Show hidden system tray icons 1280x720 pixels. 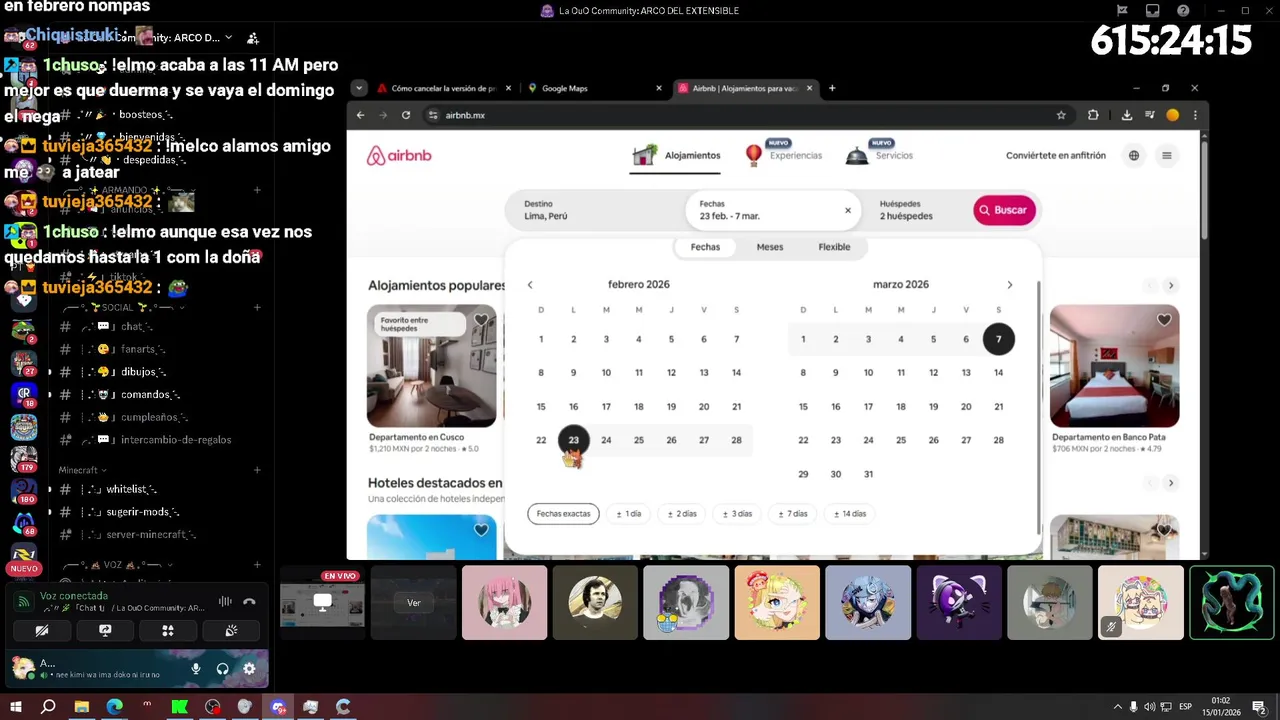[x=1118, y=707]
